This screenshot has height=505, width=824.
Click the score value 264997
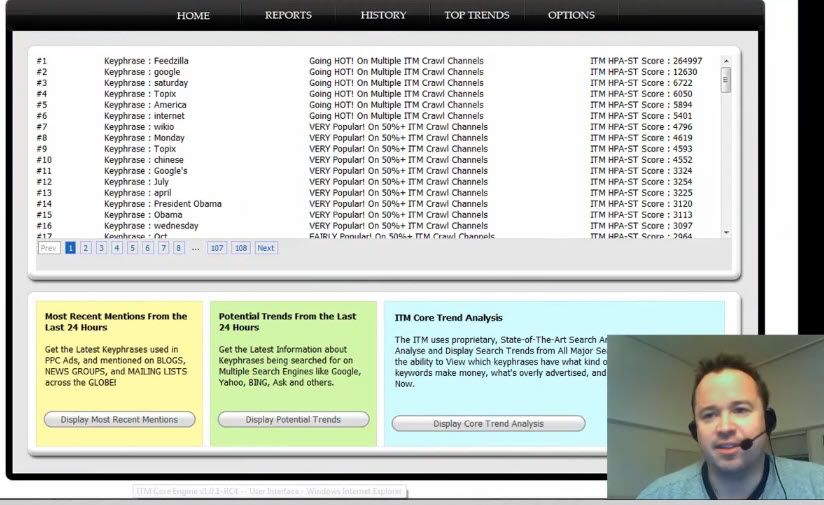coord(687,61)
